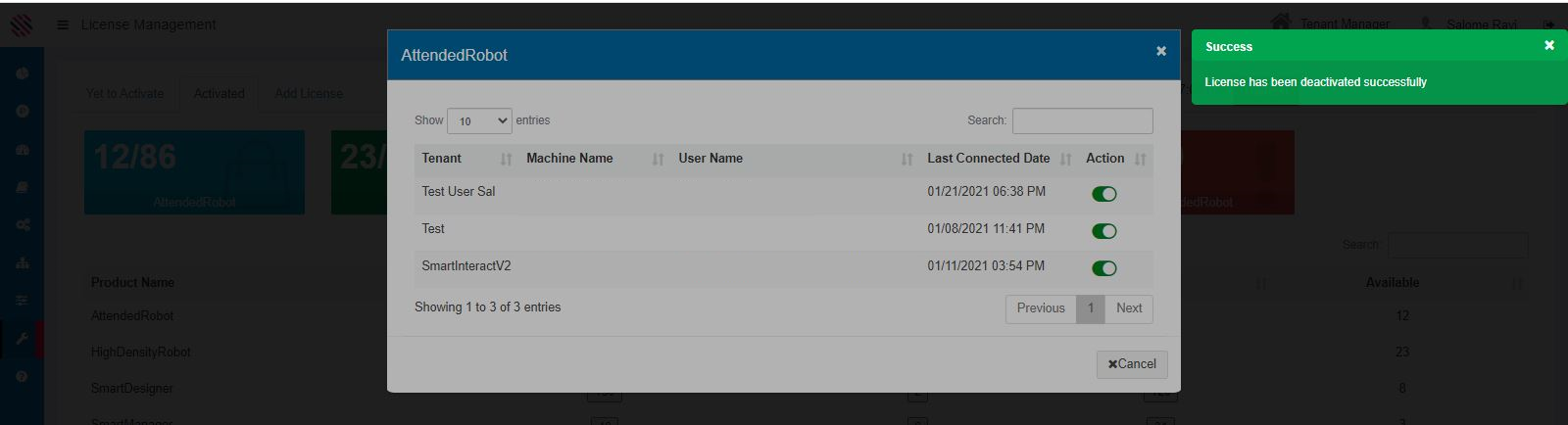Open the dashboard gauge icon in sidebar
This screenshot has width=1568, height=425.
click(22, 149)
